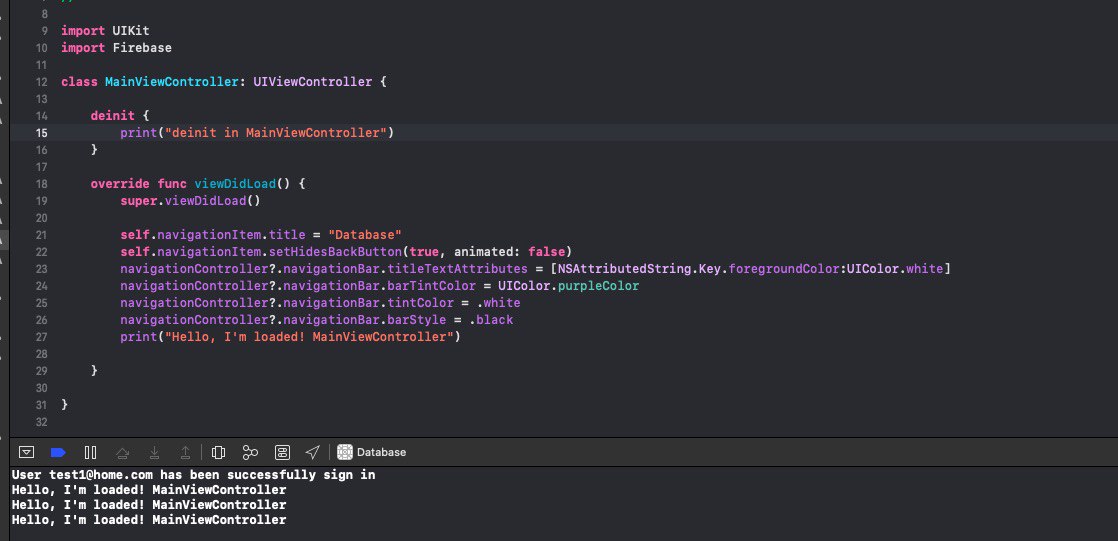Image resolution: width=1118 pixels, height=541 pixels.
Task: Click Simulate Location arrow icon
Action: tap(312, 452)
